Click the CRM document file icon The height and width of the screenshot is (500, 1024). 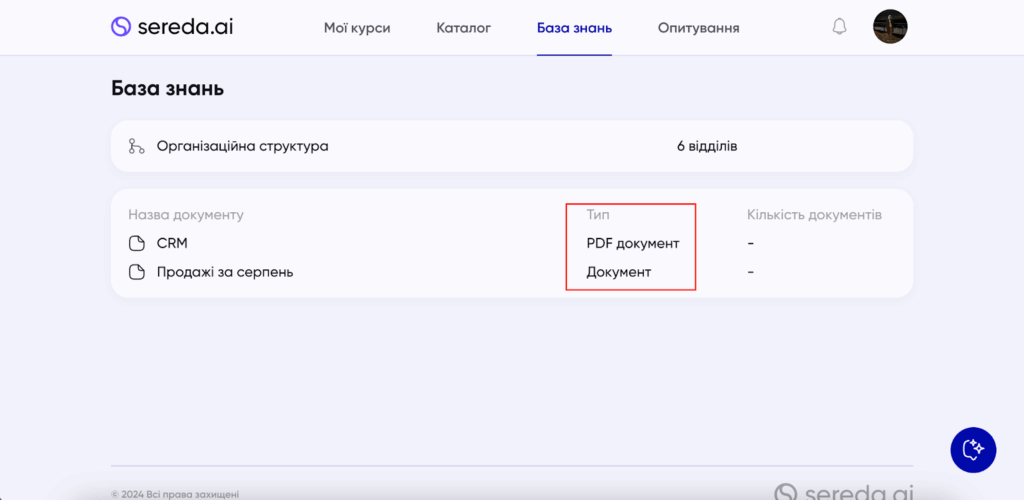point(137,243)
